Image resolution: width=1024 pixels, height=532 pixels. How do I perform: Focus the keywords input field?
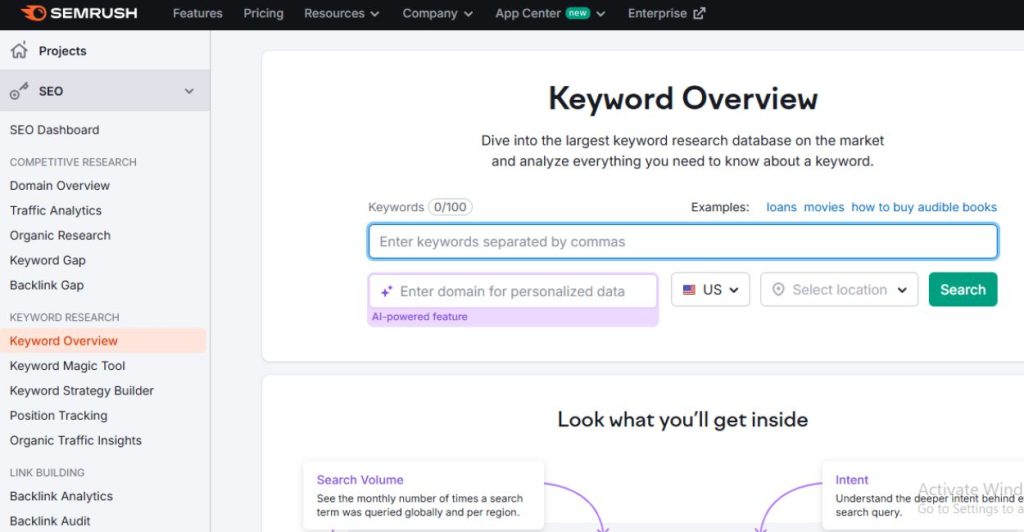pos(682,242)
